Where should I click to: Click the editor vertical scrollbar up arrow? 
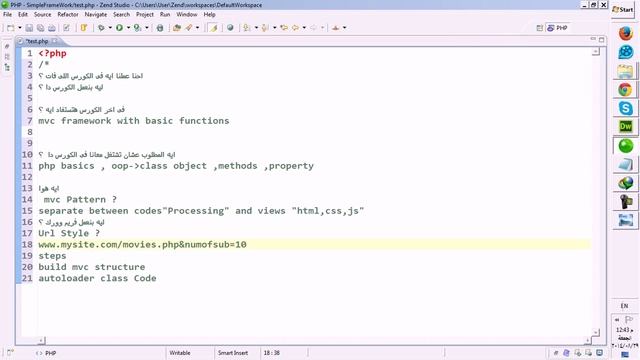click(596, 52)
